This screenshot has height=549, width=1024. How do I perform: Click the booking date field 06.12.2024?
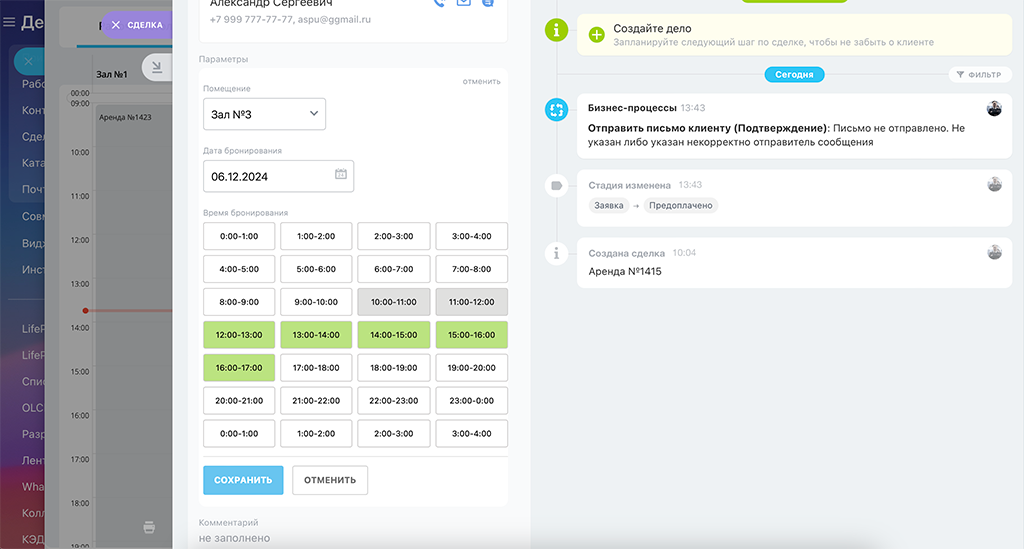[268, 176]
